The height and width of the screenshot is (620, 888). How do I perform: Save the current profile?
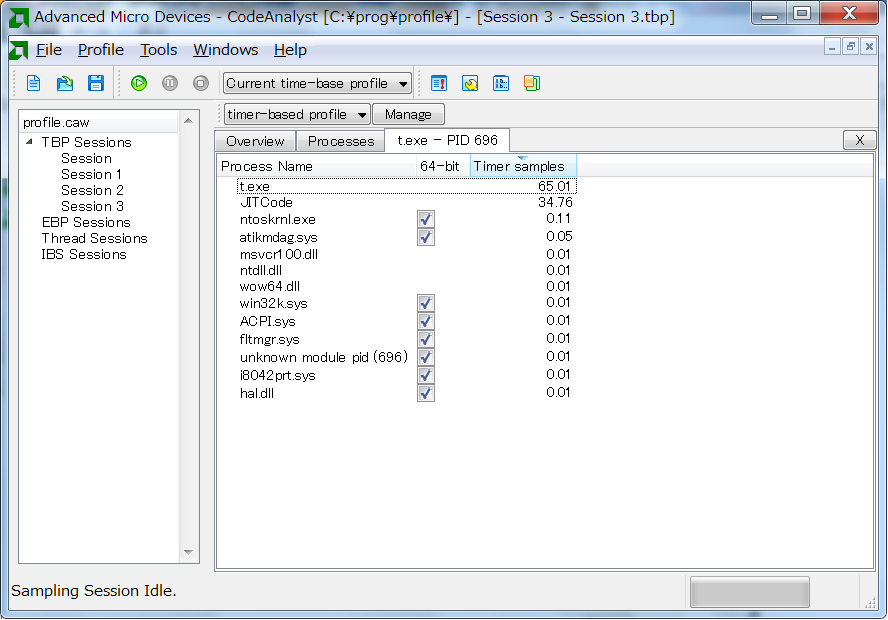click(x=95, y=83)
